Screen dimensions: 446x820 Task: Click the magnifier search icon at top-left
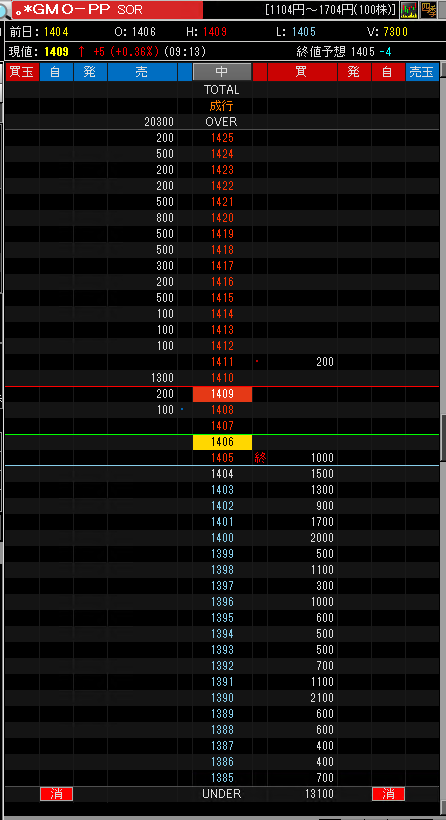[4, 10]
